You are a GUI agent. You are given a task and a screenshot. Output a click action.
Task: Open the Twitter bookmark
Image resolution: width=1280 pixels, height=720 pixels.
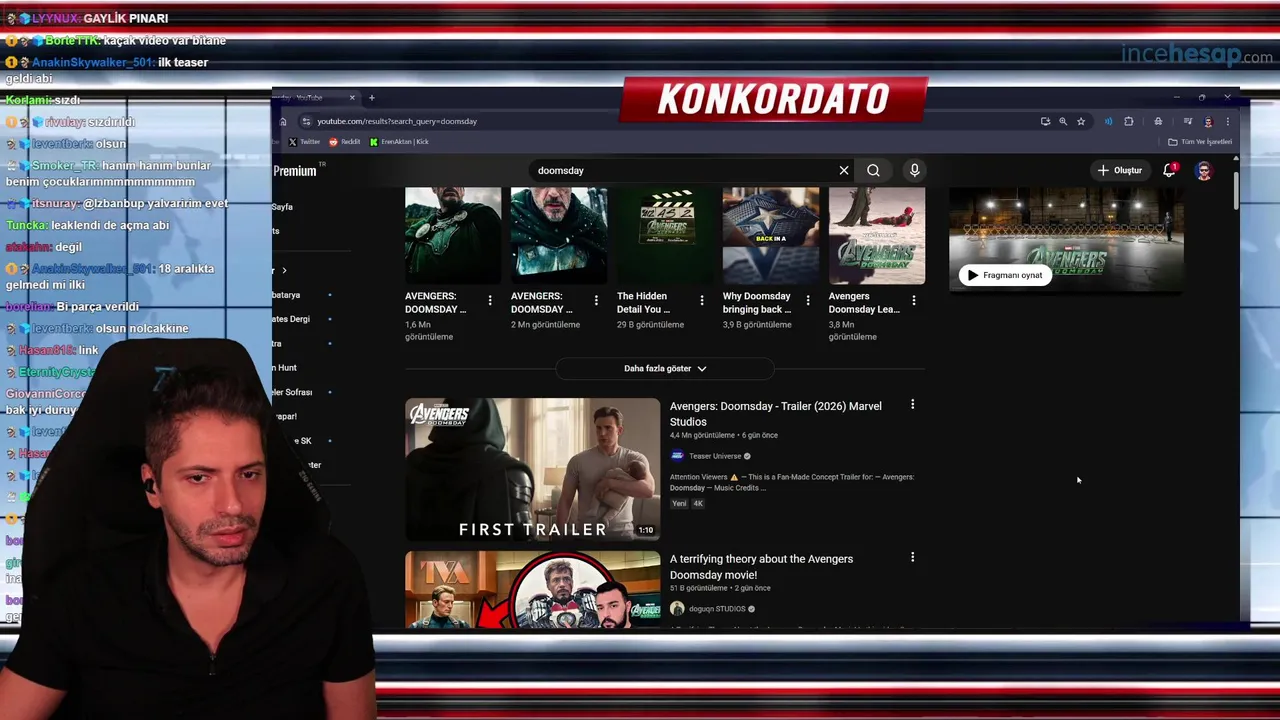click(304, 142)
